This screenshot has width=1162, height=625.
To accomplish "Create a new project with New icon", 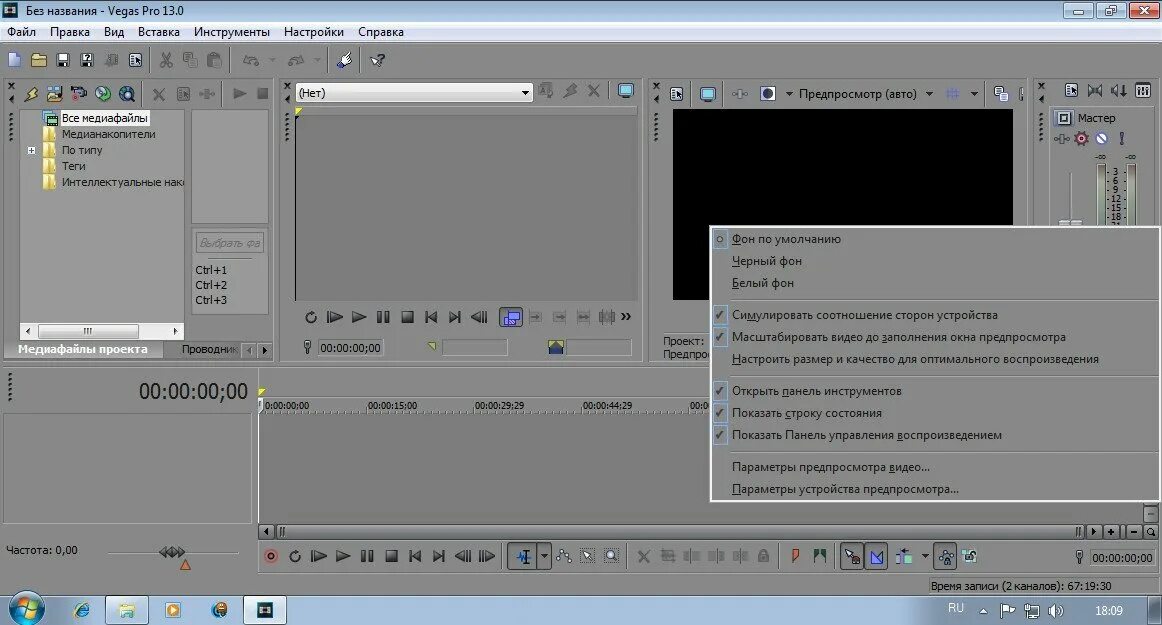I will pyautogui.click(x=15, y=60).
